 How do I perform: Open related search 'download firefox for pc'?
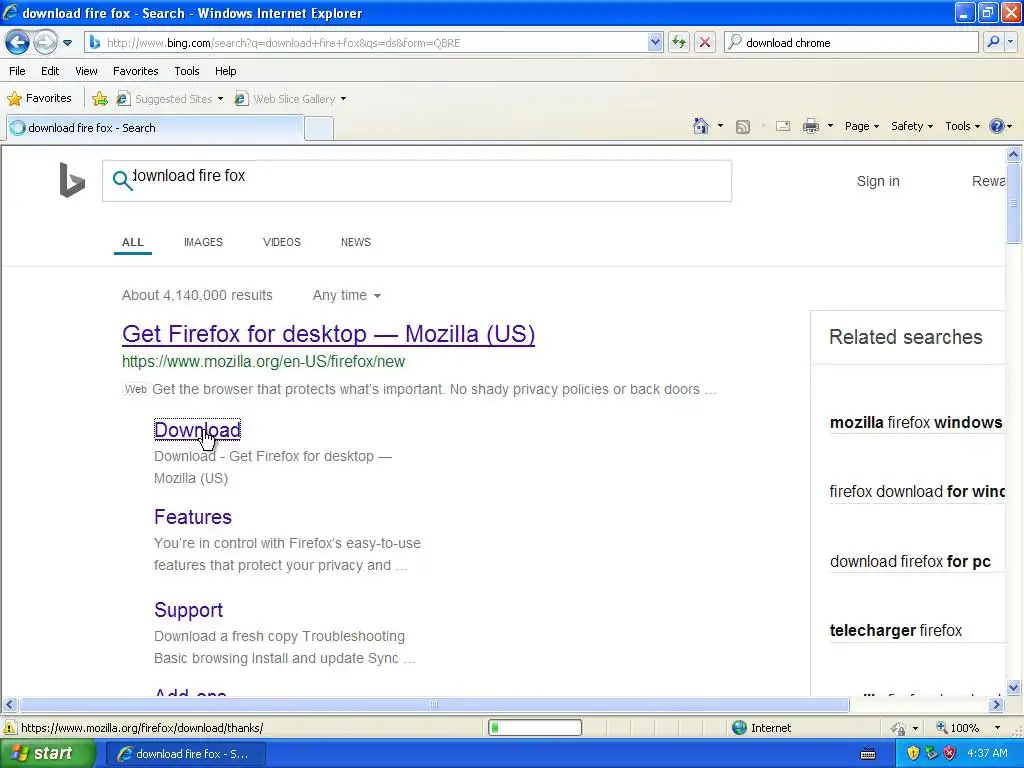[x=910, y=562]
